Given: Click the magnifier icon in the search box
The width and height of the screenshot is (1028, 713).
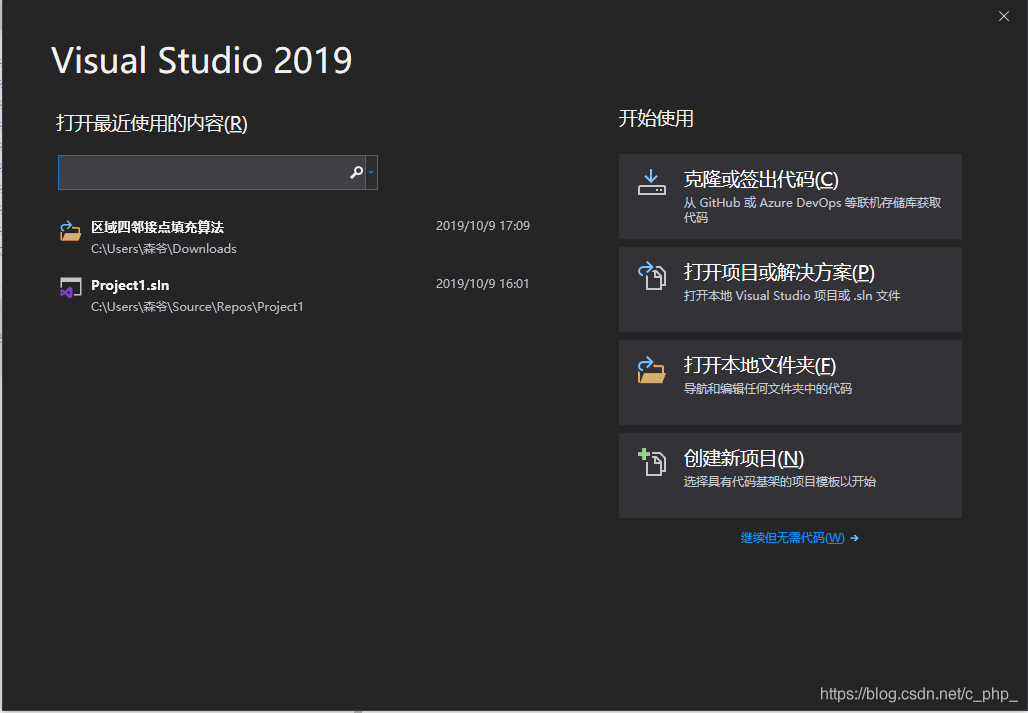Looking at the screenshot, I should pos(356,173).
